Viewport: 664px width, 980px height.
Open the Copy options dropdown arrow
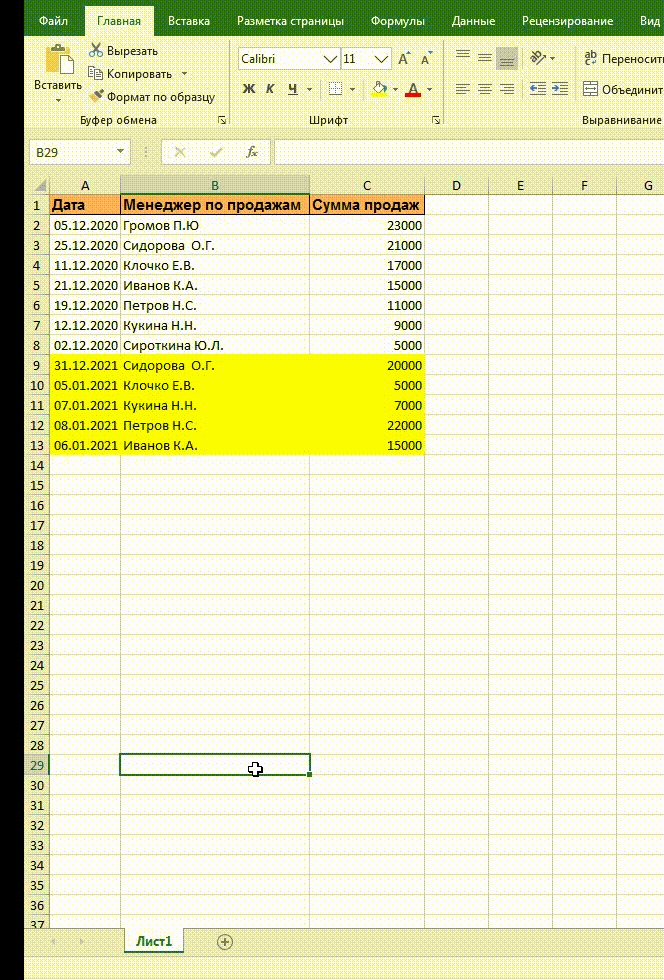coord(184,74)
